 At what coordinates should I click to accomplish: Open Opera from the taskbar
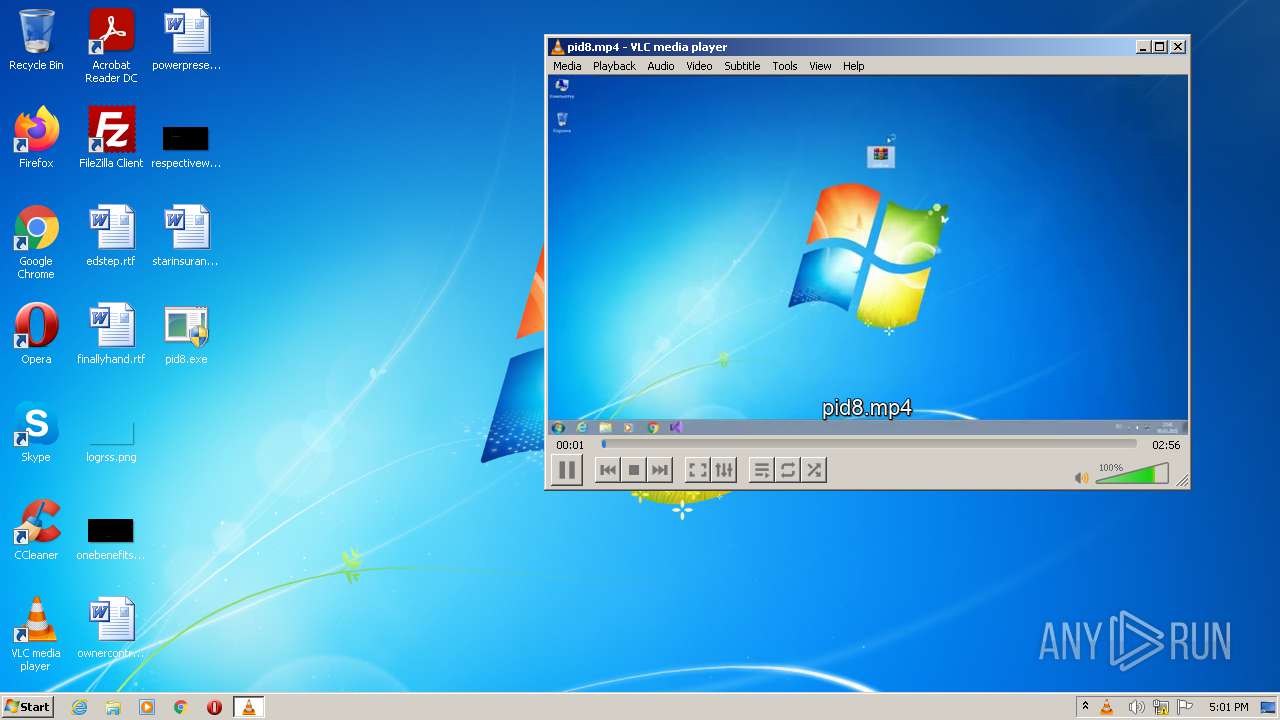pyautogui.click(x=214, y=707)
